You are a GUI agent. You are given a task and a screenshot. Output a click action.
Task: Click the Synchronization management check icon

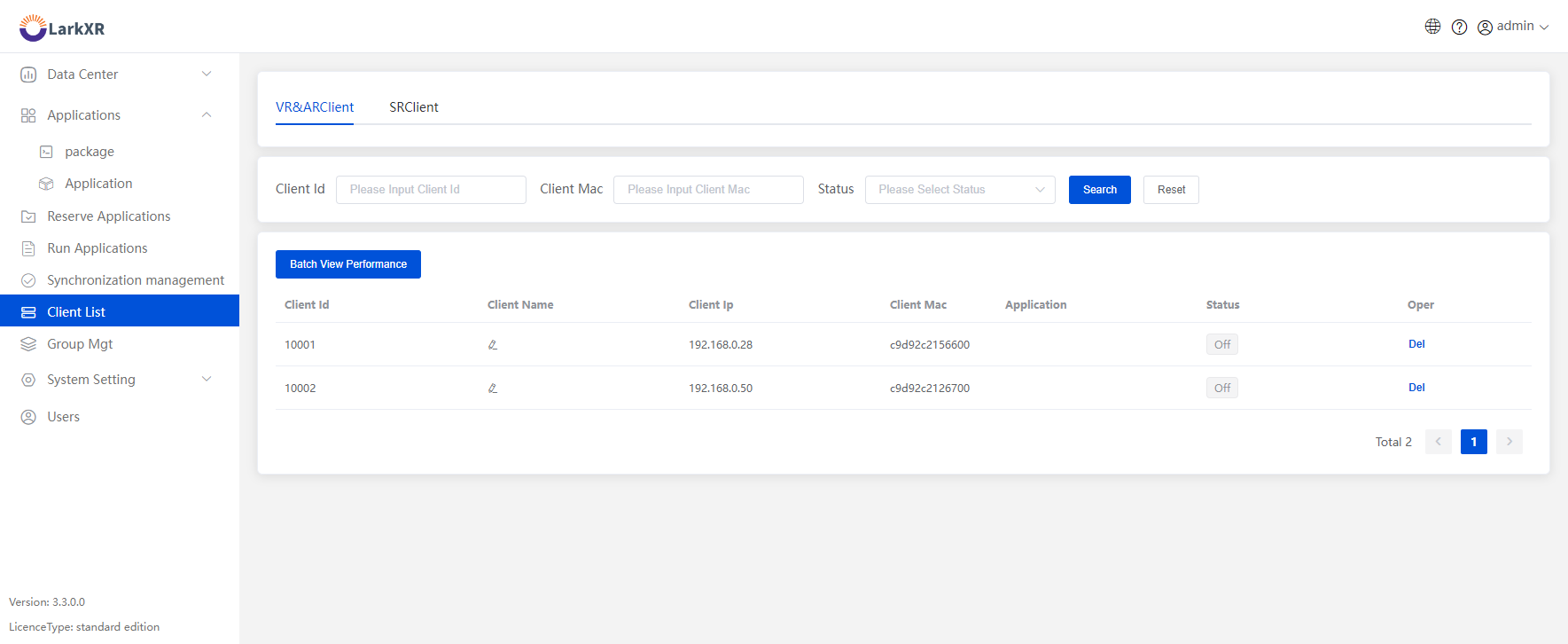(28, 280)
